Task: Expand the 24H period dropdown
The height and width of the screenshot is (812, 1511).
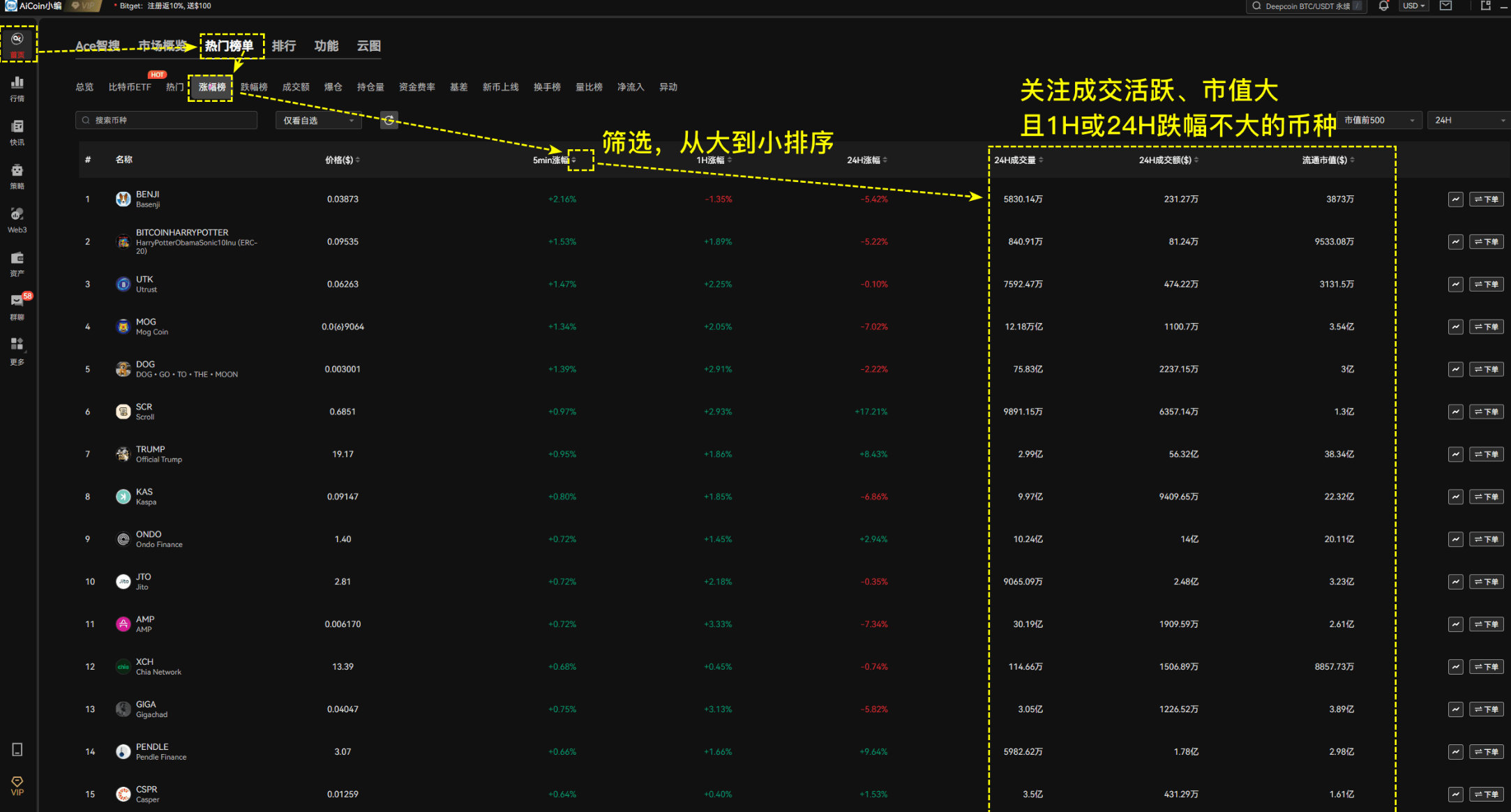Action: click(x=1468, y=121)
